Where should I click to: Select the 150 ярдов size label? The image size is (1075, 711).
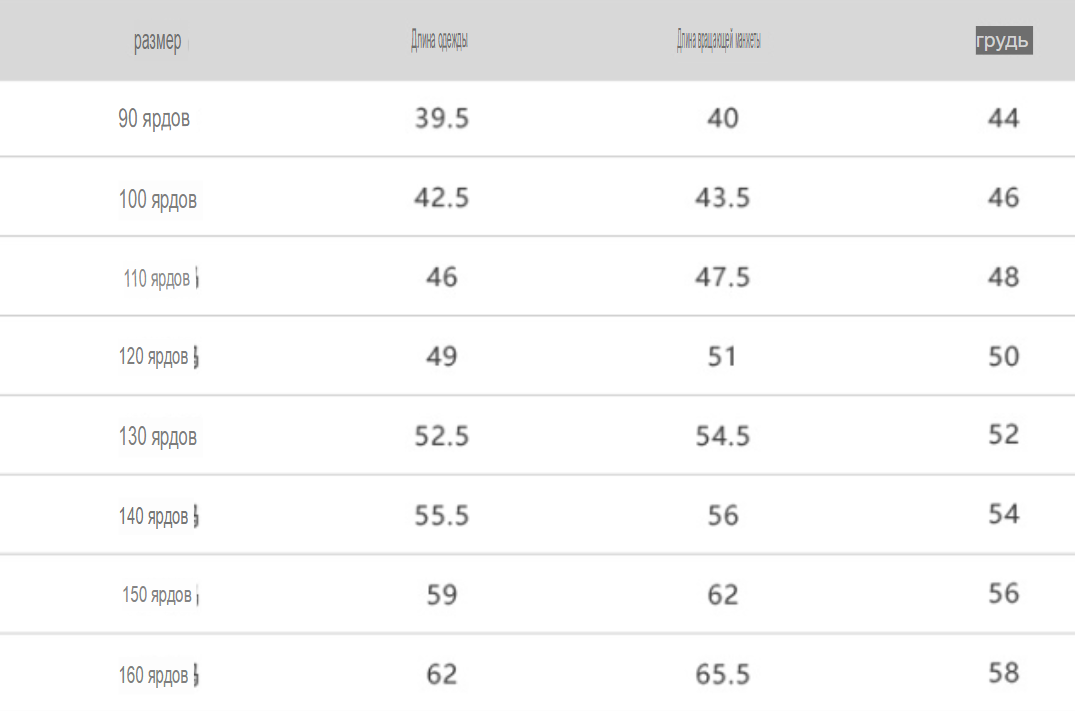tap(157, 595)
